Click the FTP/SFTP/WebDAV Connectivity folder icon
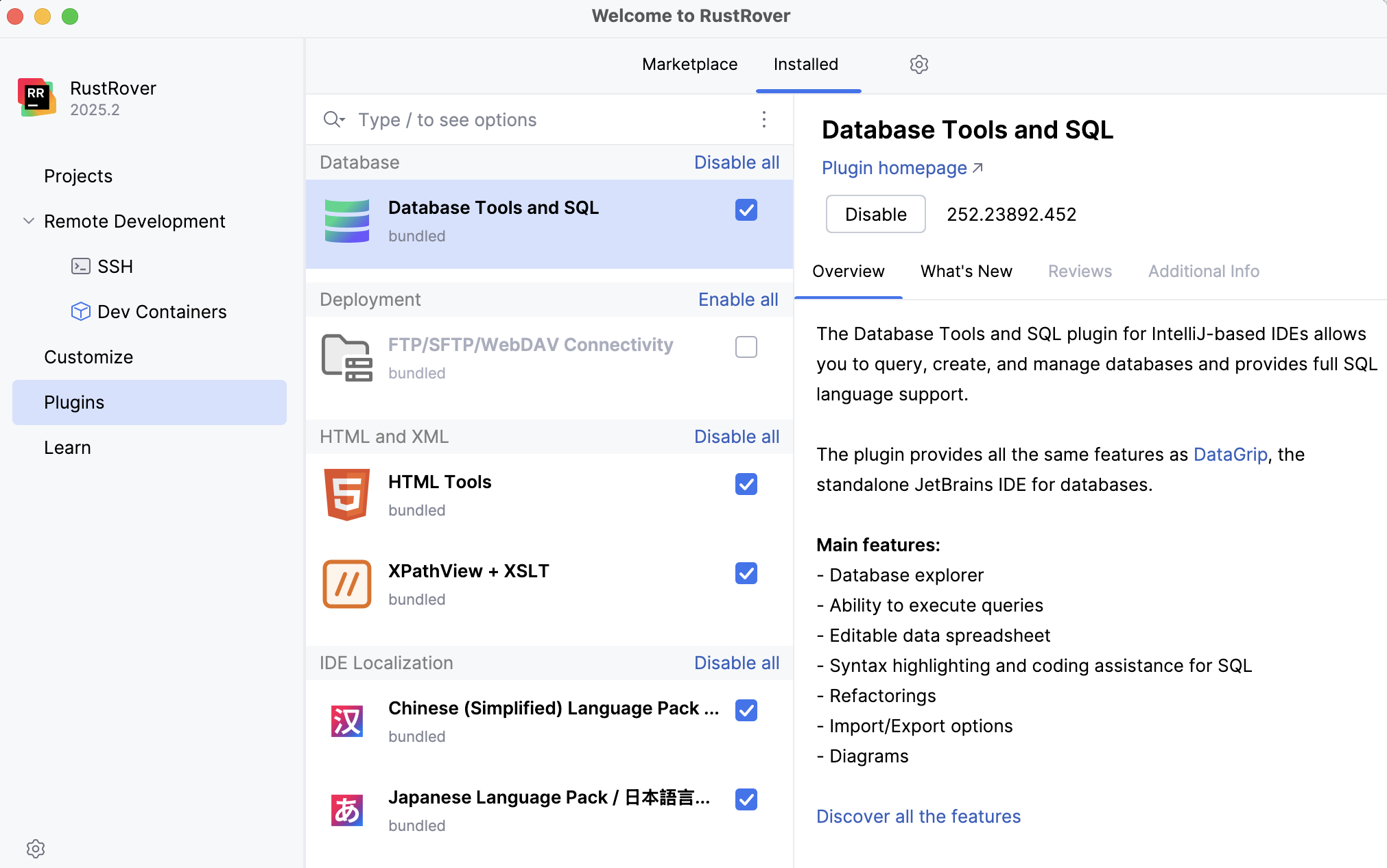 pos(347,357)
